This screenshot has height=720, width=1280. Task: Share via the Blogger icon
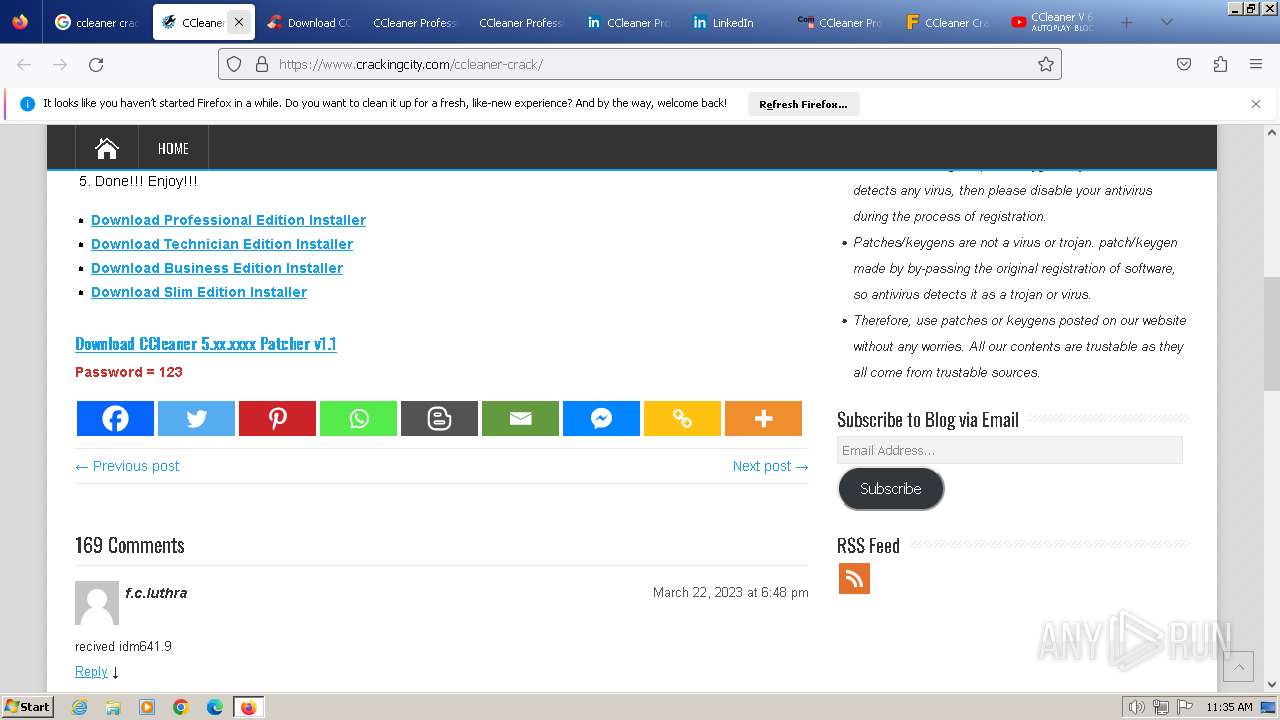439,419
